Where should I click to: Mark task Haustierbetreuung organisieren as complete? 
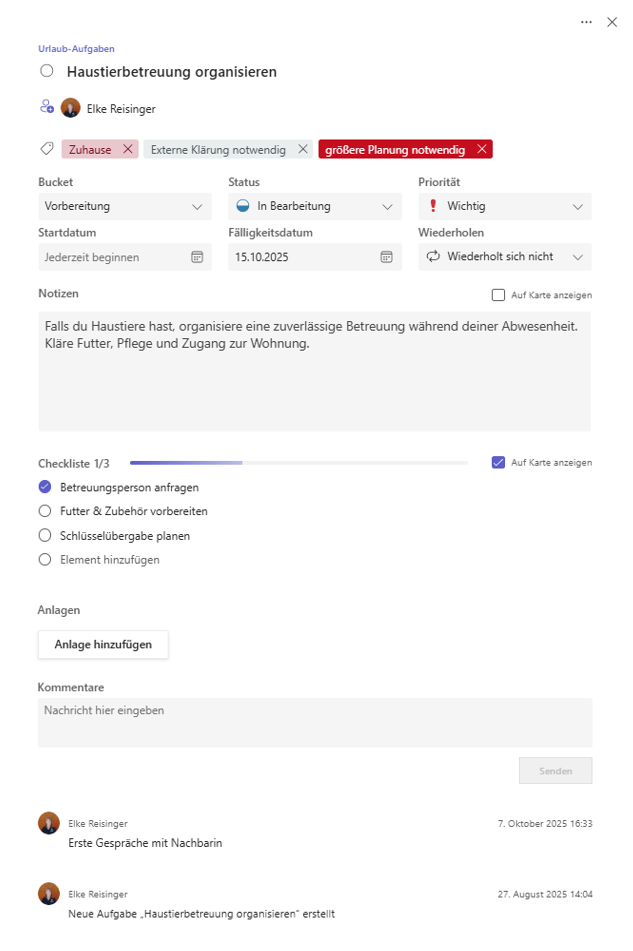click(46, 71)
